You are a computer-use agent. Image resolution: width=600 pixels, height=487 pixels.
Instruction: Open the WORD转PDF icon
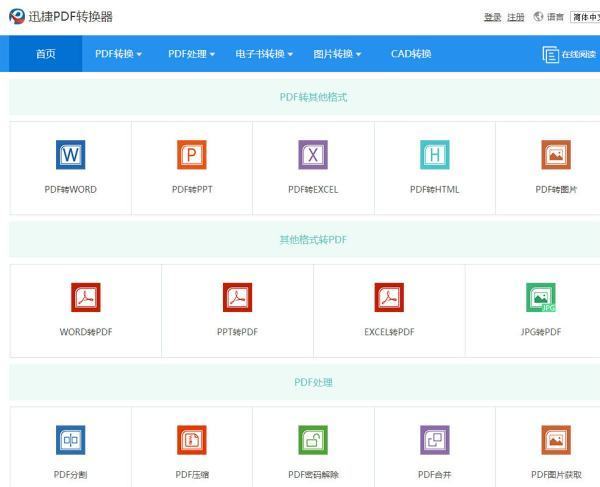[x=86, y=297]
